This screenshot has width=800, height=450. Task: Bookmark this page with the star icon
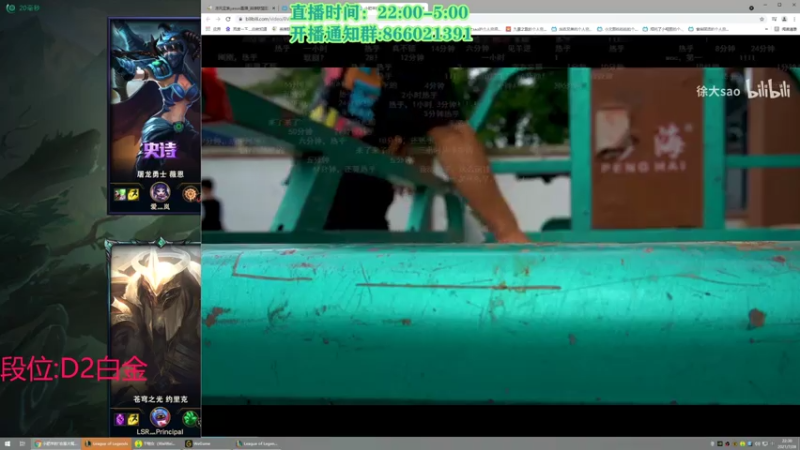pos(762,19)
